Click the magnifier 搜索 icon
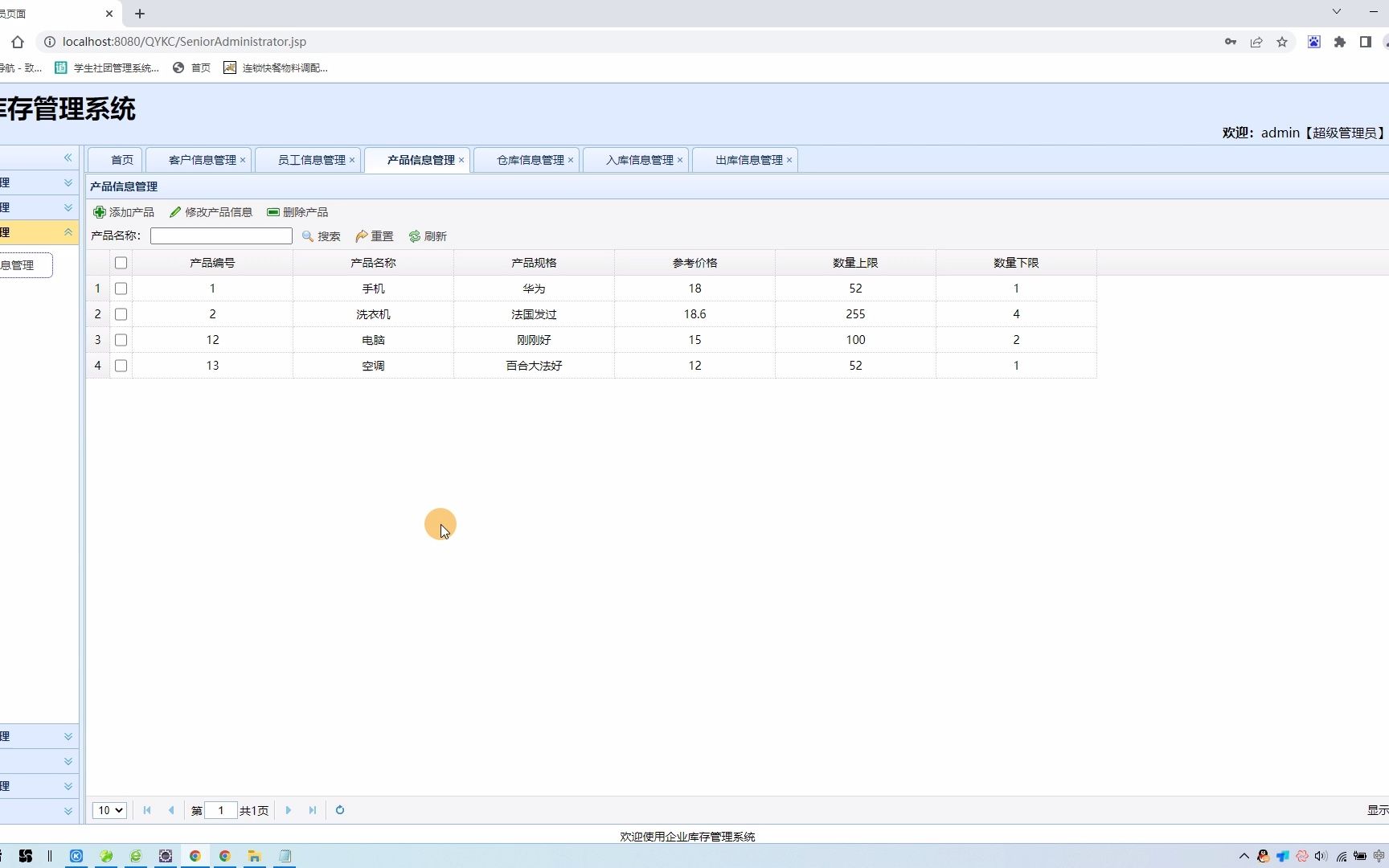This screenshot has height=868, width=1389. tap(308, 236)
